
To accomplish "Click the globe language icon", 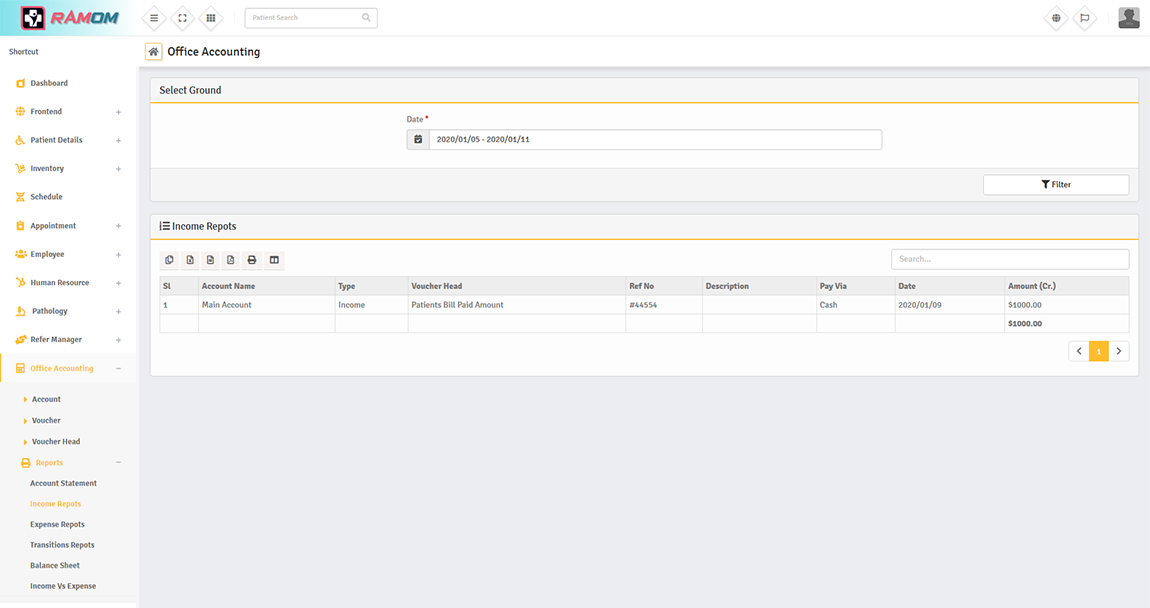I will (x=1056, y=18).
